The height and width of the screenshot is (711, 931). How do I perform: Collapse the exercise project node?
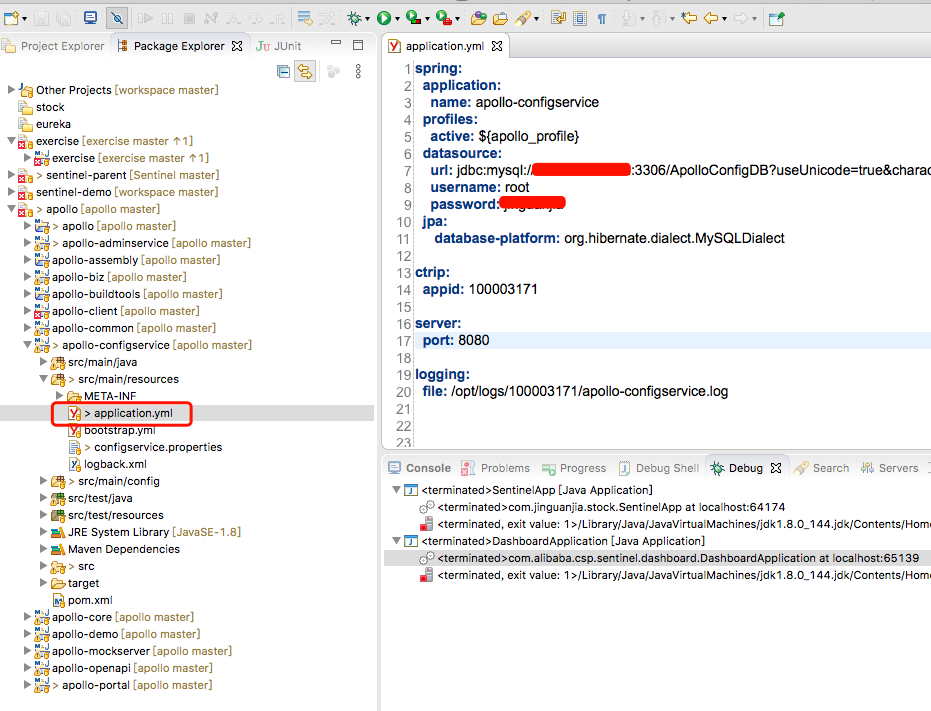11,141
